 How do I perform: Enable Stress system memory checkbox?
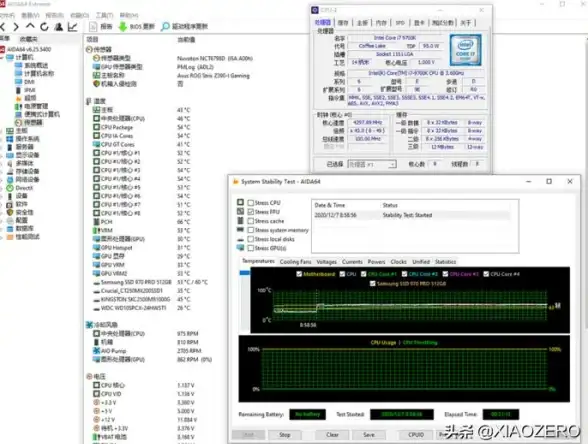251,230
